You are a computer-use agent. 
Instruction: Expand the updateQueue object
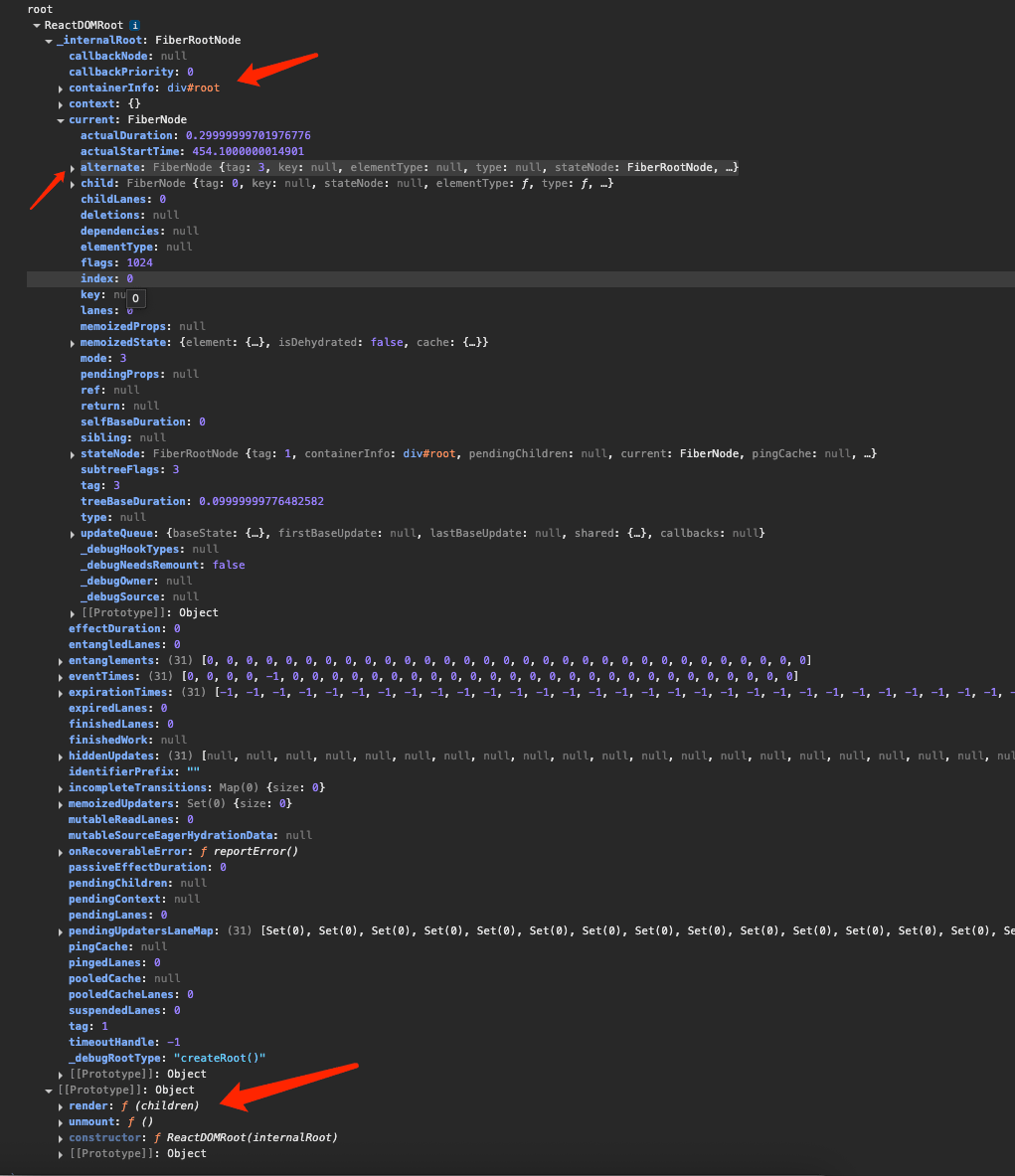73,534
